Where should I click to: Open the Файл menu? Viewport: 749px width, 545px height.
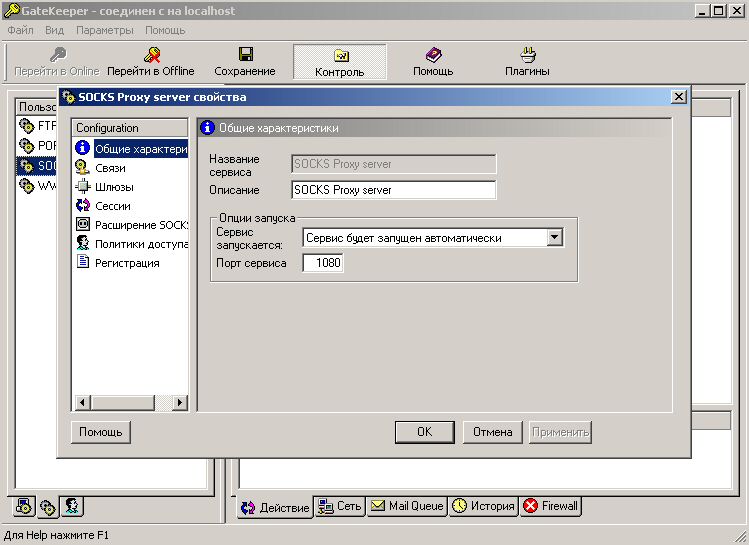pos(21,30)
